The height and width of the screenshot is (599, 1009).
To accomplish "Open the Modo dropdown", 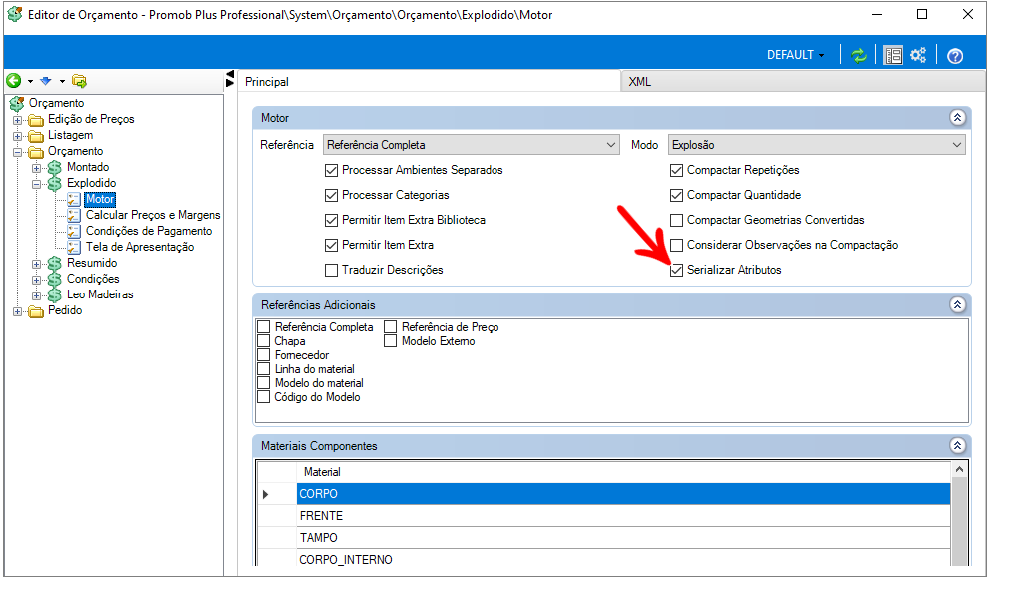I will click(817, 145).
